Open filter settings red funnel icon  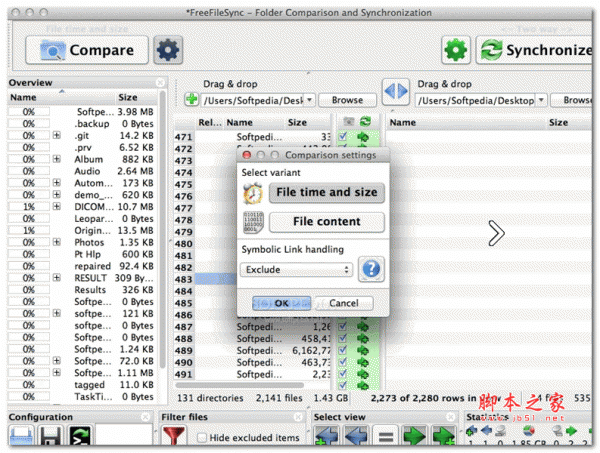[x=174, y=436]
